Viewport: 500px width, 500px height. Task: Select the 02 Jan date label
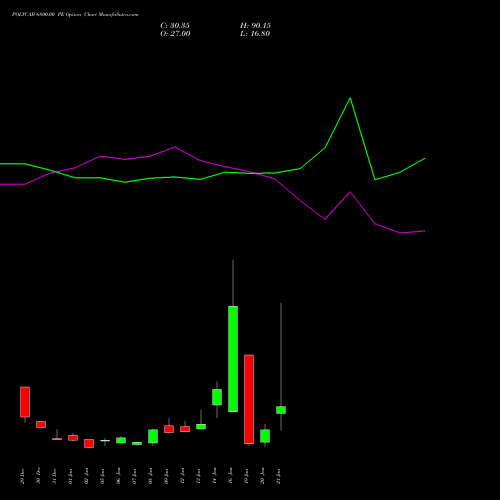[86, 476]
